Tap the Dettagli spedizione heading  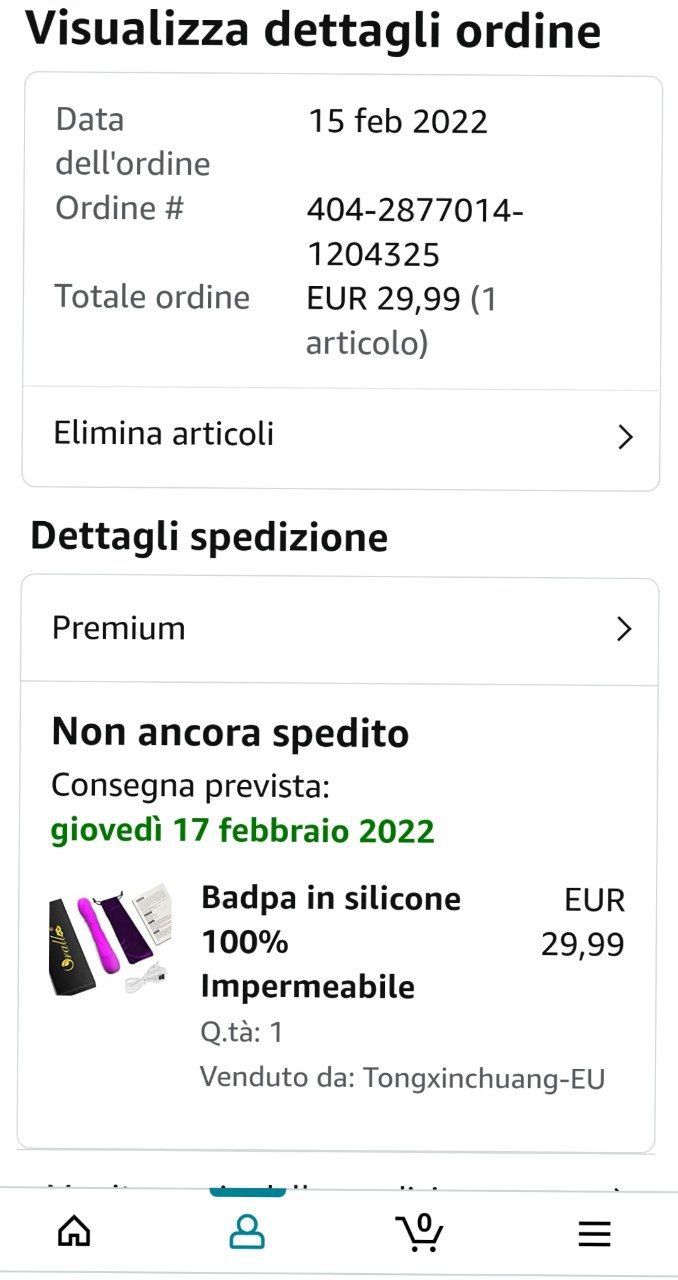(x=209, y=537)
